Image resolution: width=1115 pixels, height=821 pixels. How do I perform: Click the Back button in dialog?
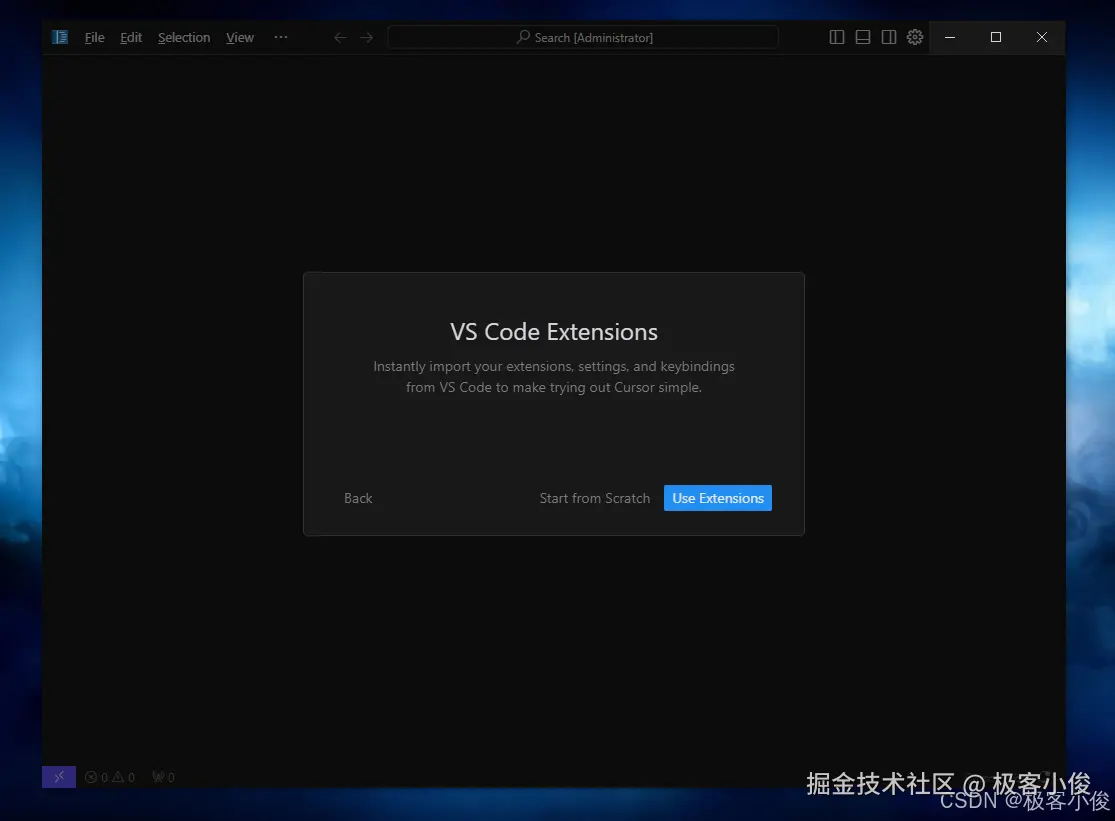tap(358, 498)
